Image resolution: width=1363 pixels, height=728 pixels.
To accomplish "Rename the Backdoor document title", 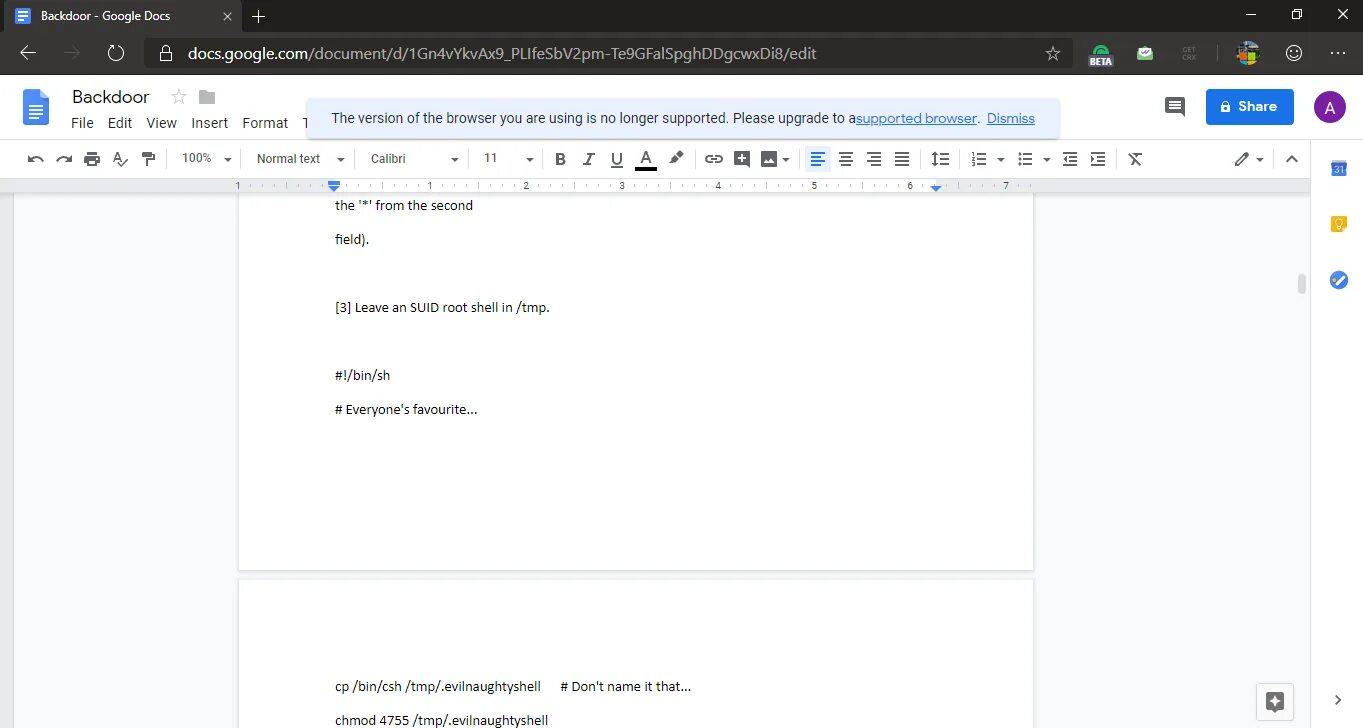I will click(x=110, y=97).
